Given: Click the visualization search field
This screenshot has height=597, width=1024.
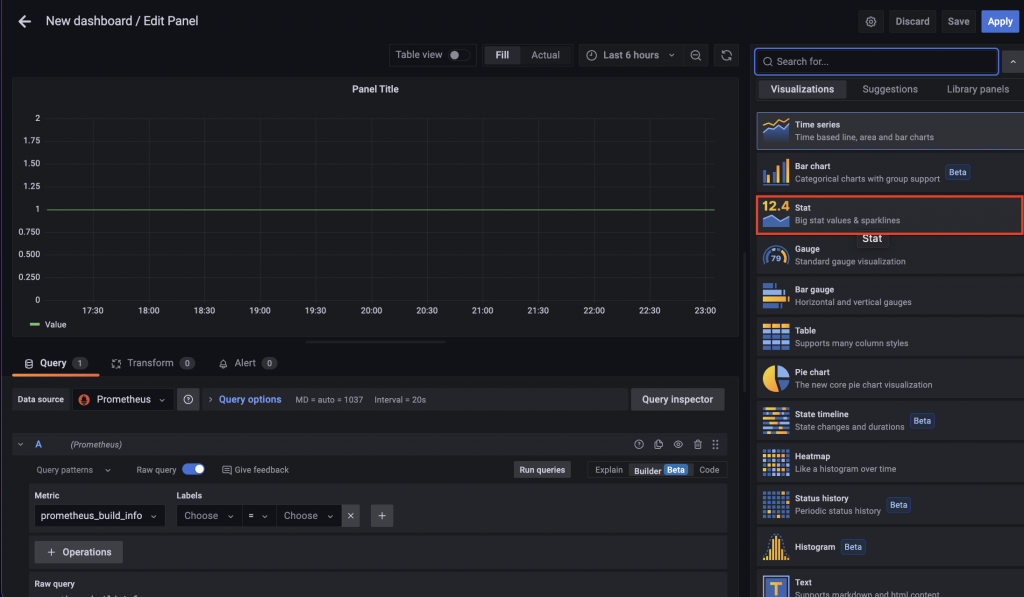Looking at the screenshot, I should click(x=876, y=62).
